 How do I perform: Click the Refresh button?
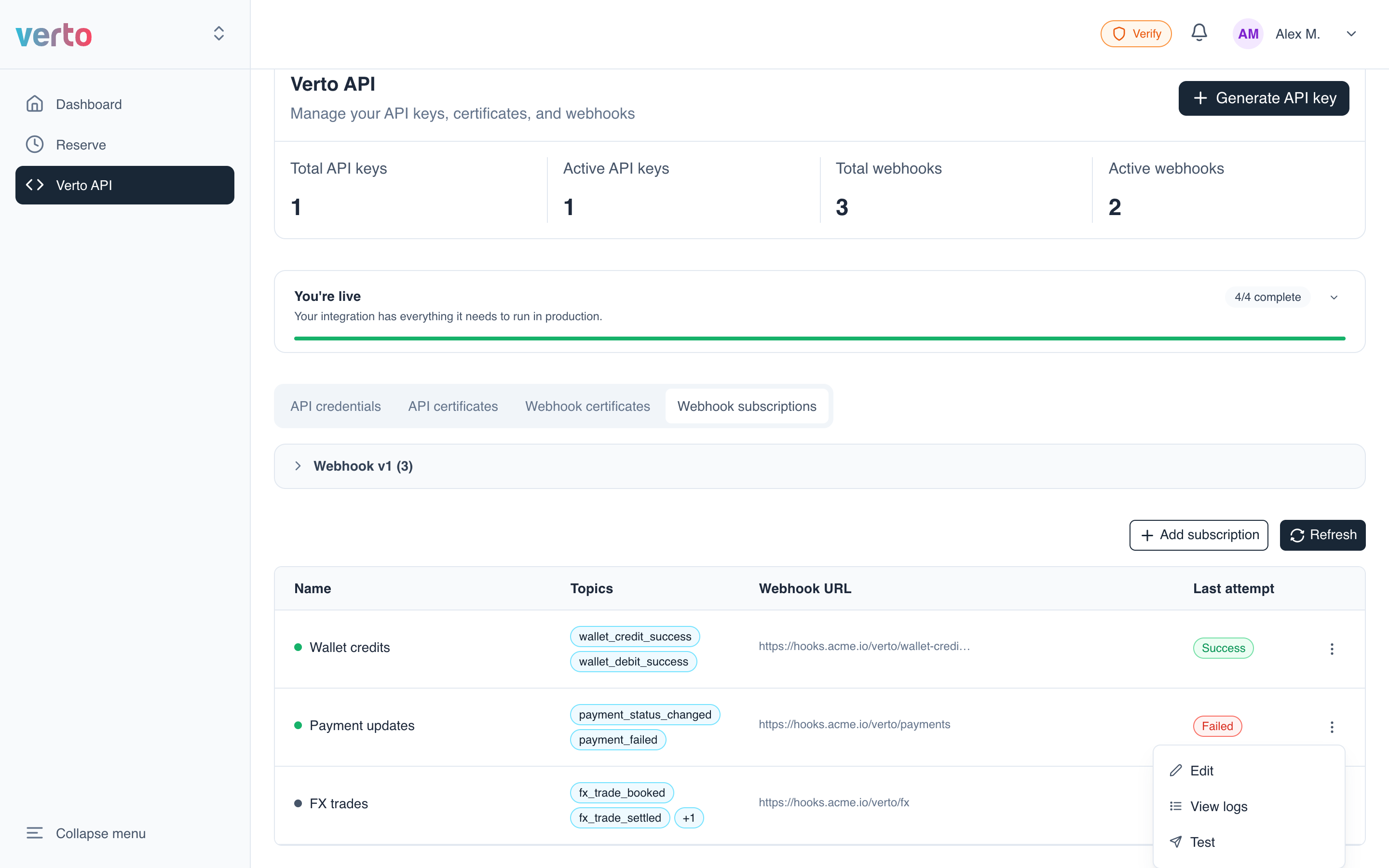click(x=1322, y=535)
